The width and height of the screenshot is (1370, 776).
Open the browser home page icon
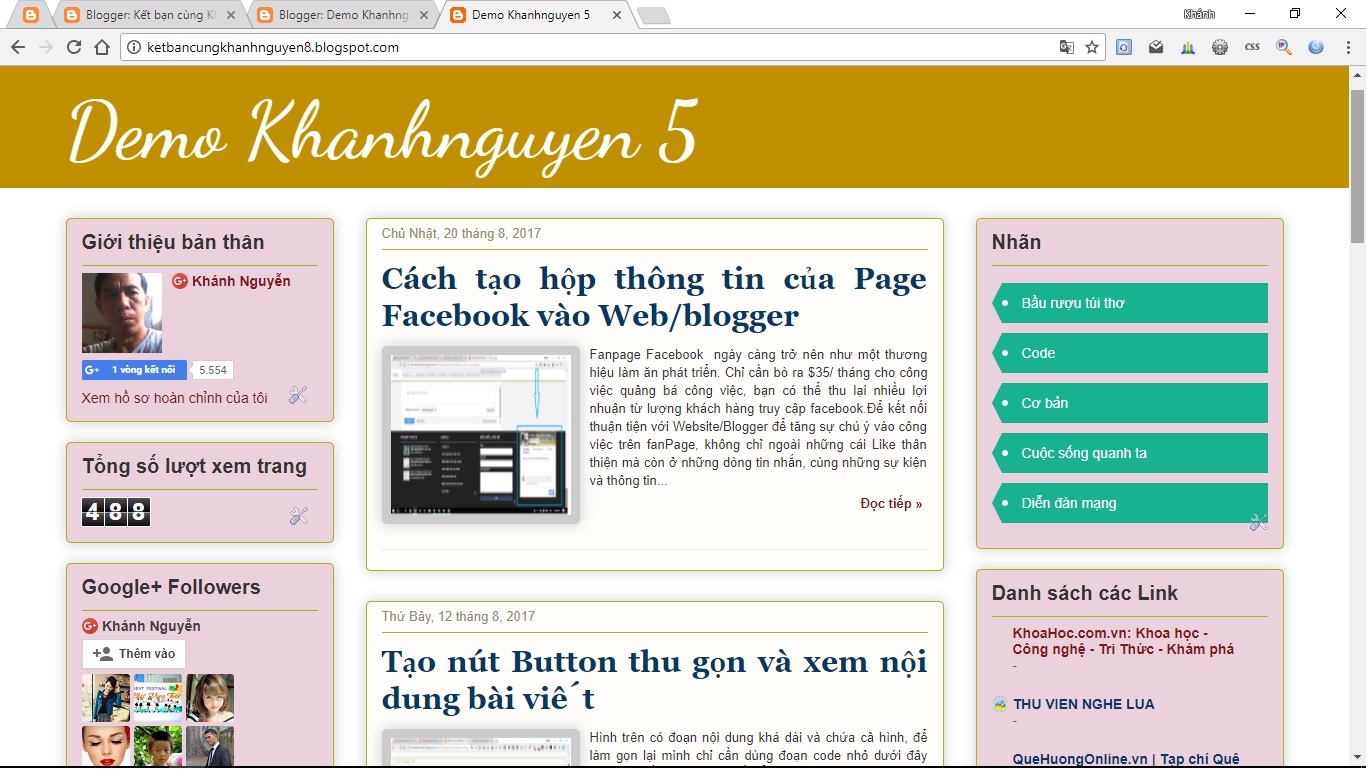tap(101, 47)
